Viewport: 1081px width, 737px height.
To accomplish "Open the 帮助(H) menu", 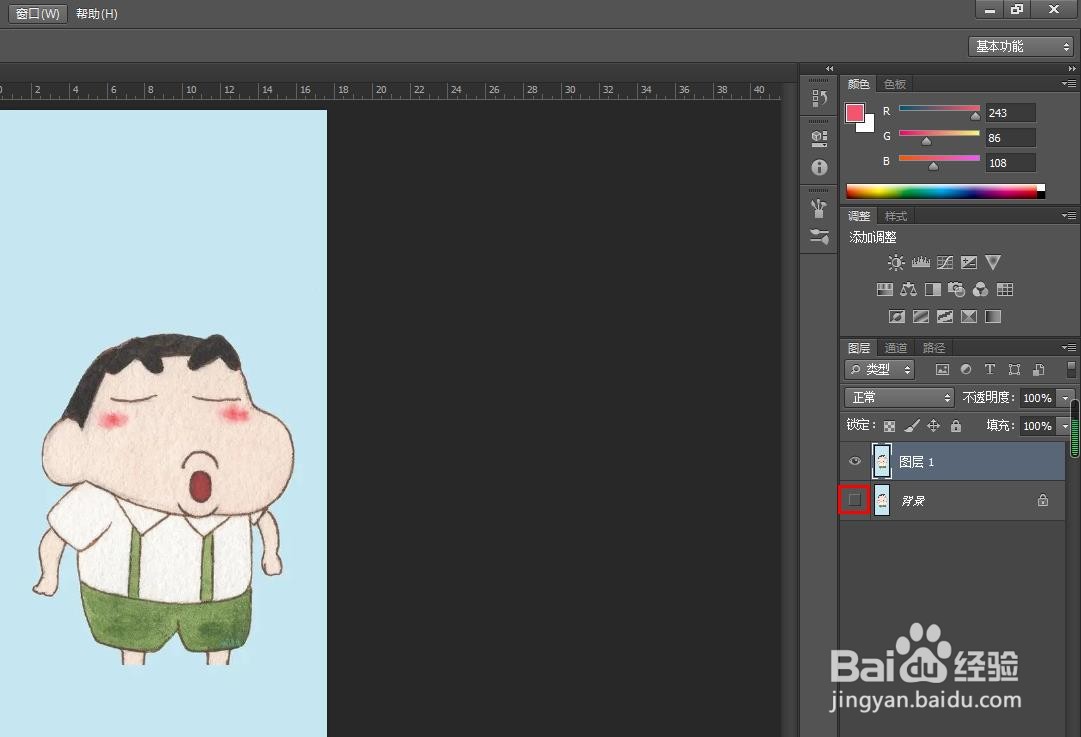I will click(x=97, y=14).
